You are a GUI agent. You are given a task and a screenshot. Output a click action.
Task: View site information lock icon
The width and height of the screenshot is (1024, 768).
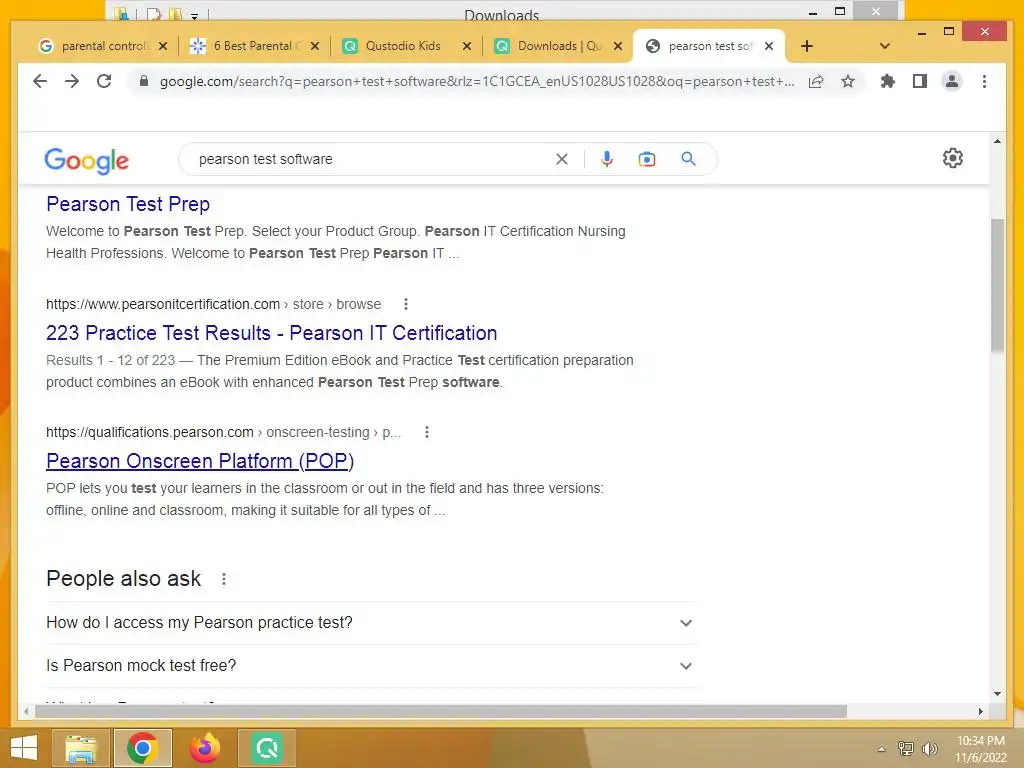coord(144,81)
